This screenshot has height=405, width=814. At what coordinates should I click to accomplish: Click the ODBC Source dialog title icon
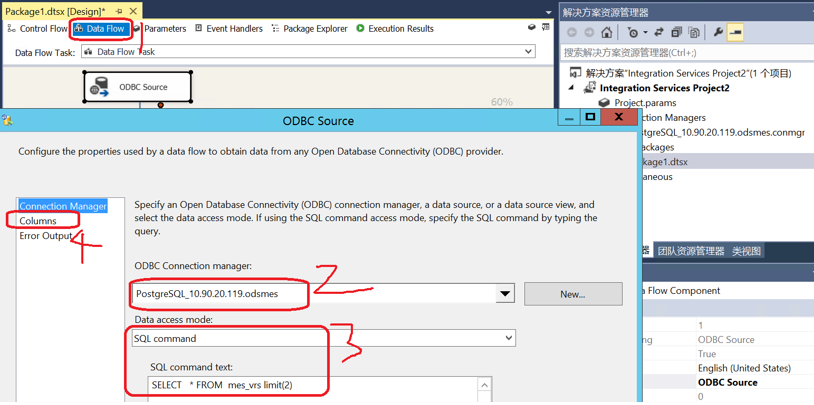click(7, 121)
